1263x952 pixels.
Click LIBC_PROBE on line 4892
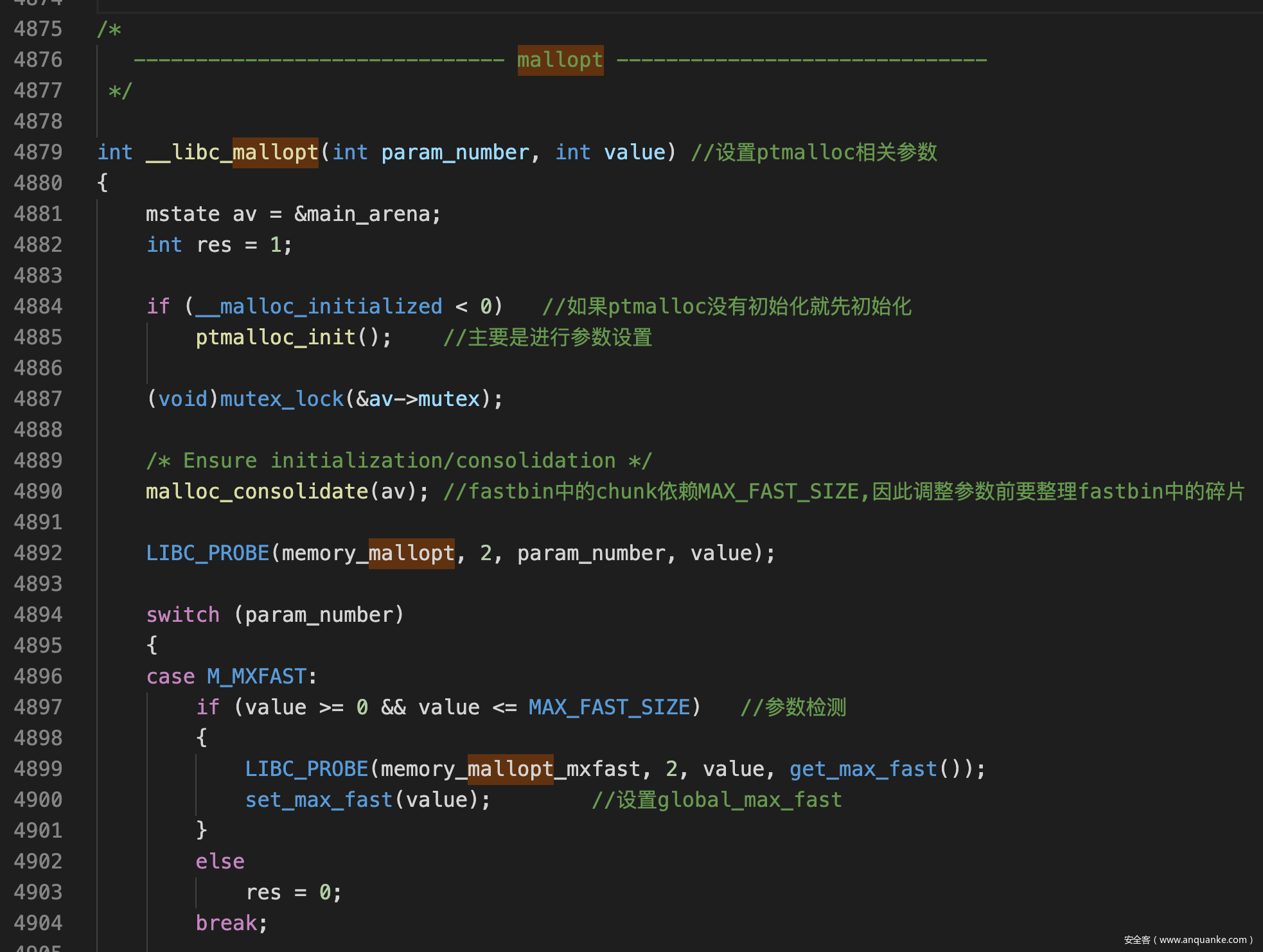[207, 553]
